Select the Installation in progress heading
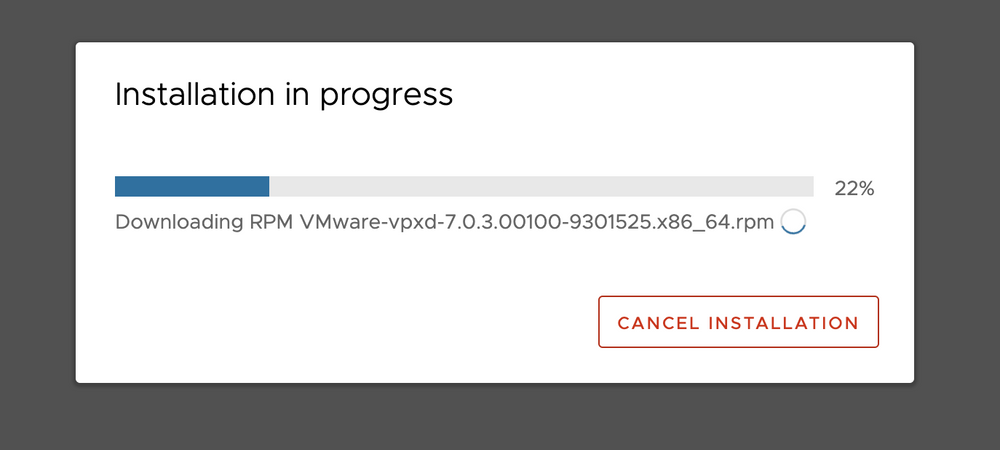 click(x=284, y=96)
